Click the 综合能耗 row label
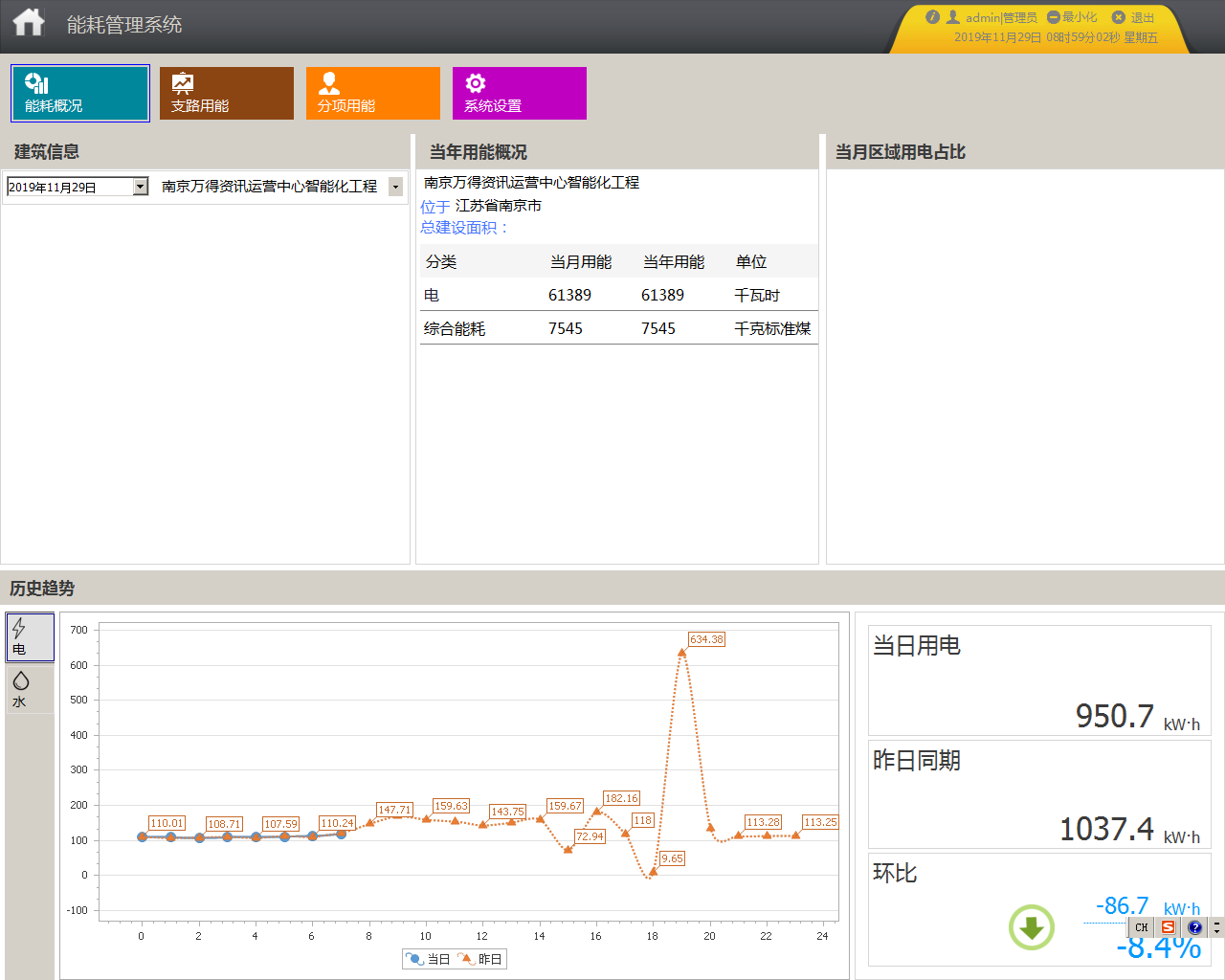Viewport: 1225px width, 980px height. coord(455,328)
